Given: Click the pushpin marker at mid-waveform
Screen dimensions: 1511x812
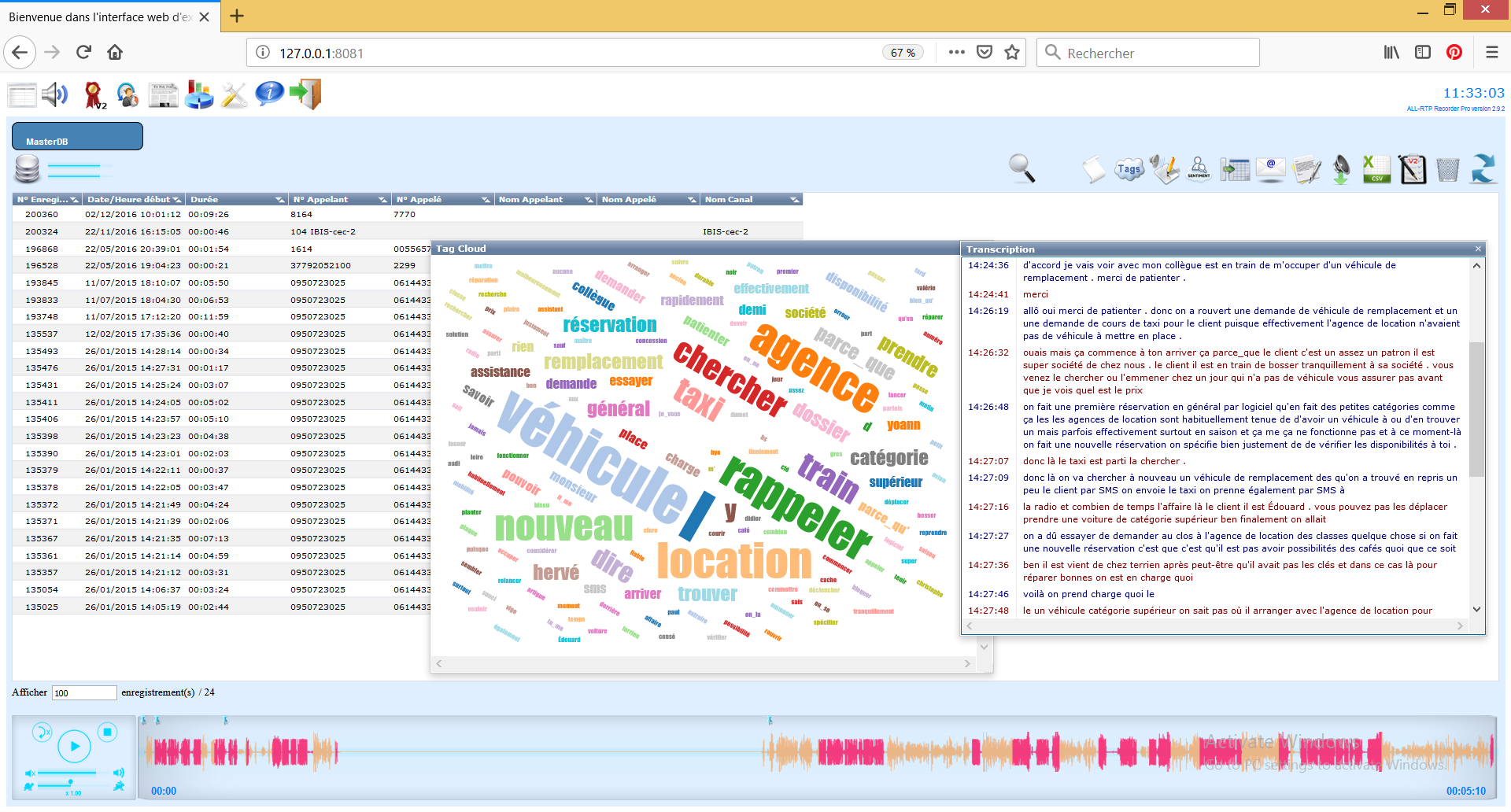Looking at the screenshot, I should pyautogui.click(x=770, y=721).
